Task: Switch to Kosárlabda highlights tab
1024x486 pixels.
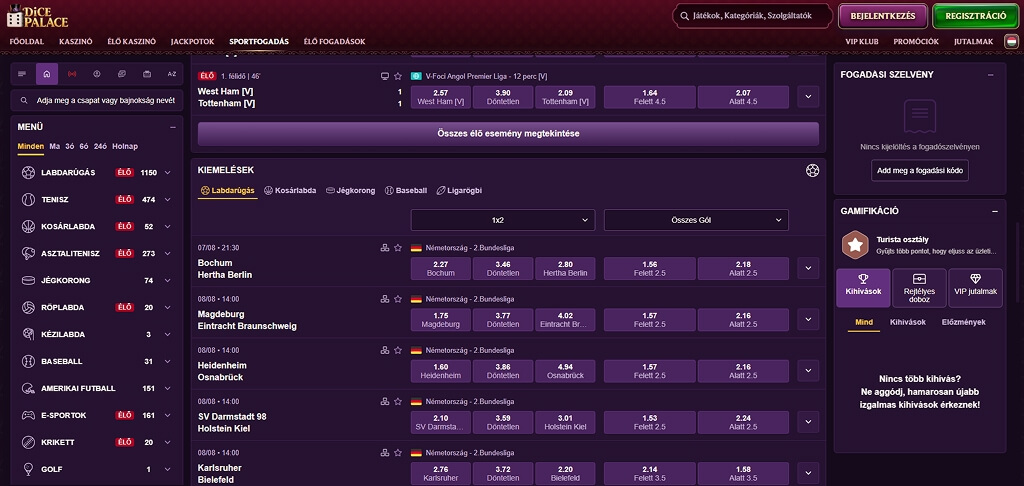Action: click(291, 191)
